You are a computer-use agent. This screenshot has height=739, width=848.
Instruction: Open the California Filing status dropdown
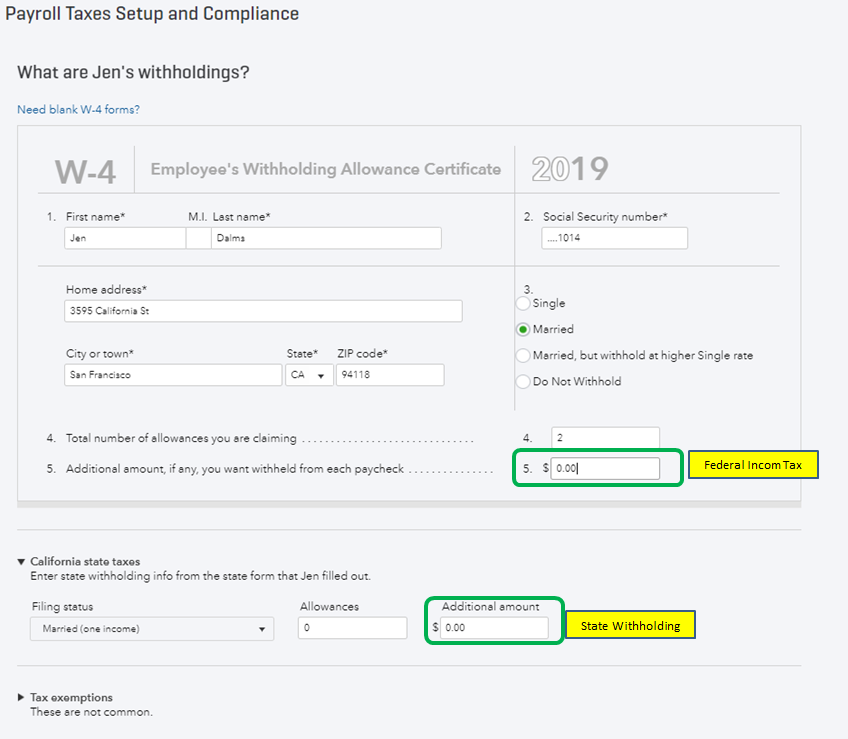coord(151,628)
